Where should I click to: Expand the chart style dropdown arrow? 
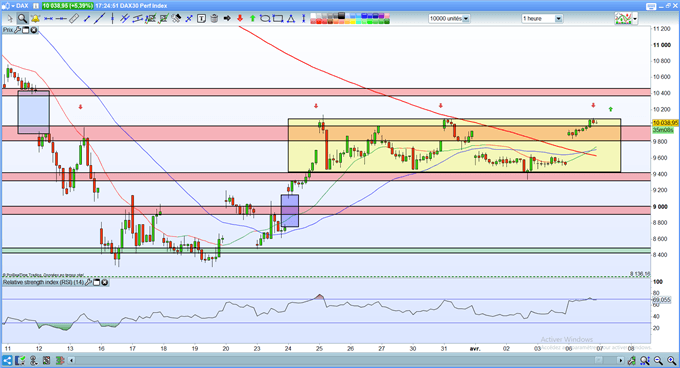click(x=635, y=19)
